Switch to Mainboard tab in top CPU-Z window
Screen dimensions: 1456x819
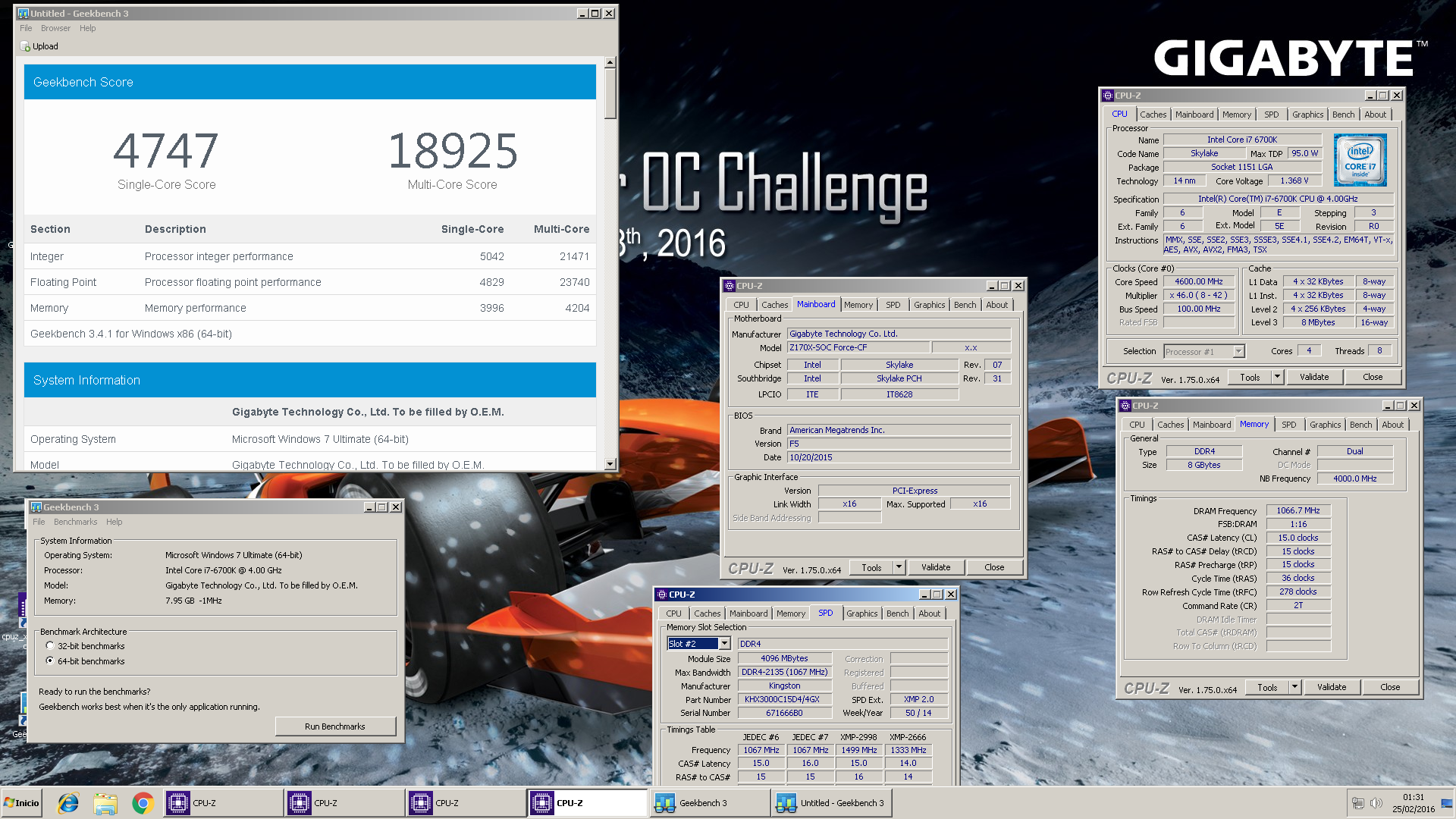point(1194,115)
